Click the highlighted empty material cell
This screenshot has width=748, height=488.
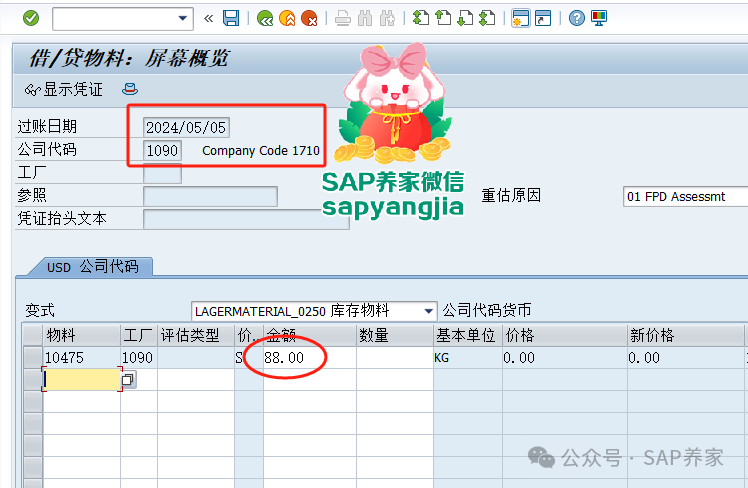click(x=82, y=379)
